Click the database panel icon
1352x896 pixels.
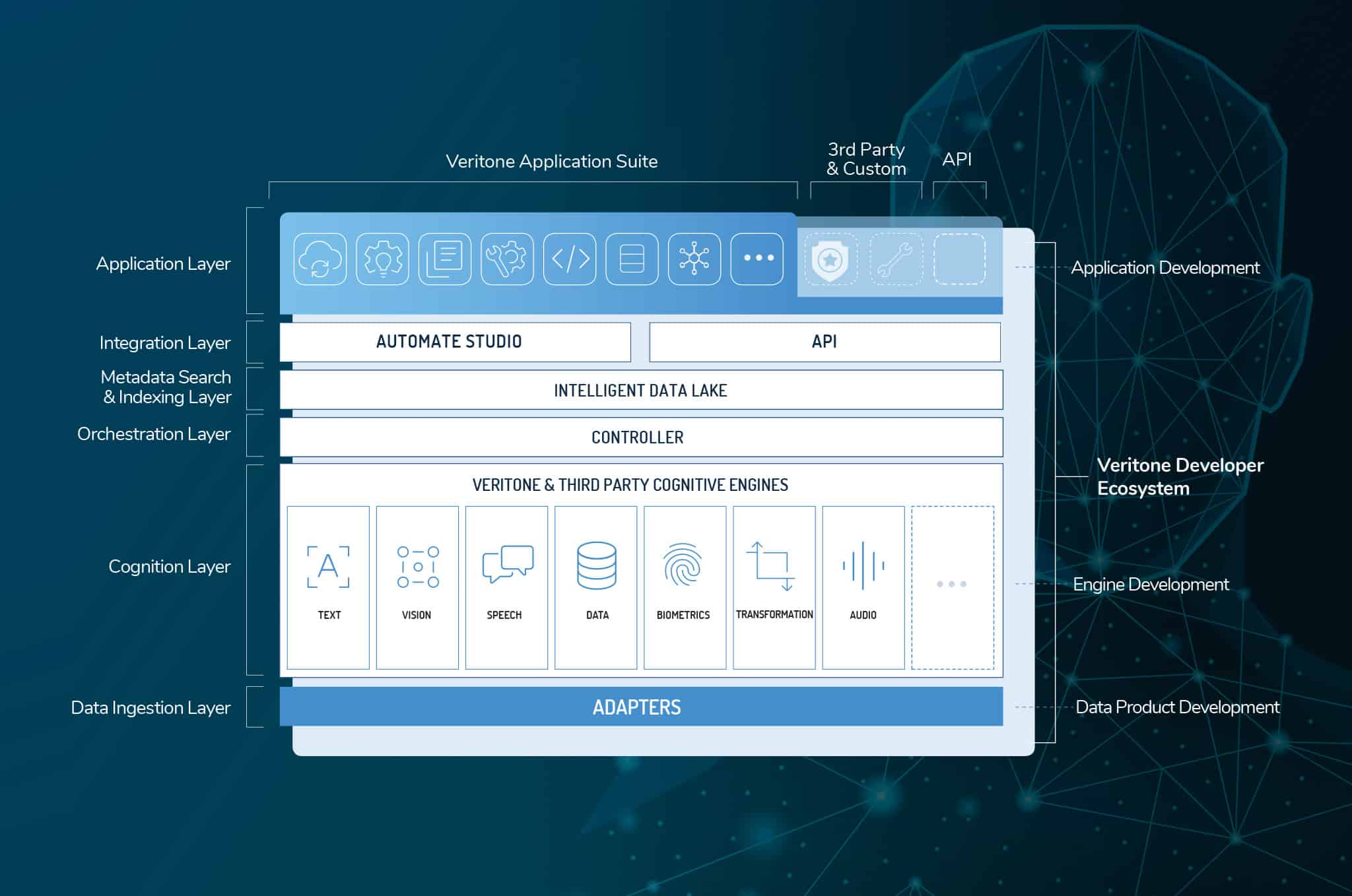(x=632, y=259)
